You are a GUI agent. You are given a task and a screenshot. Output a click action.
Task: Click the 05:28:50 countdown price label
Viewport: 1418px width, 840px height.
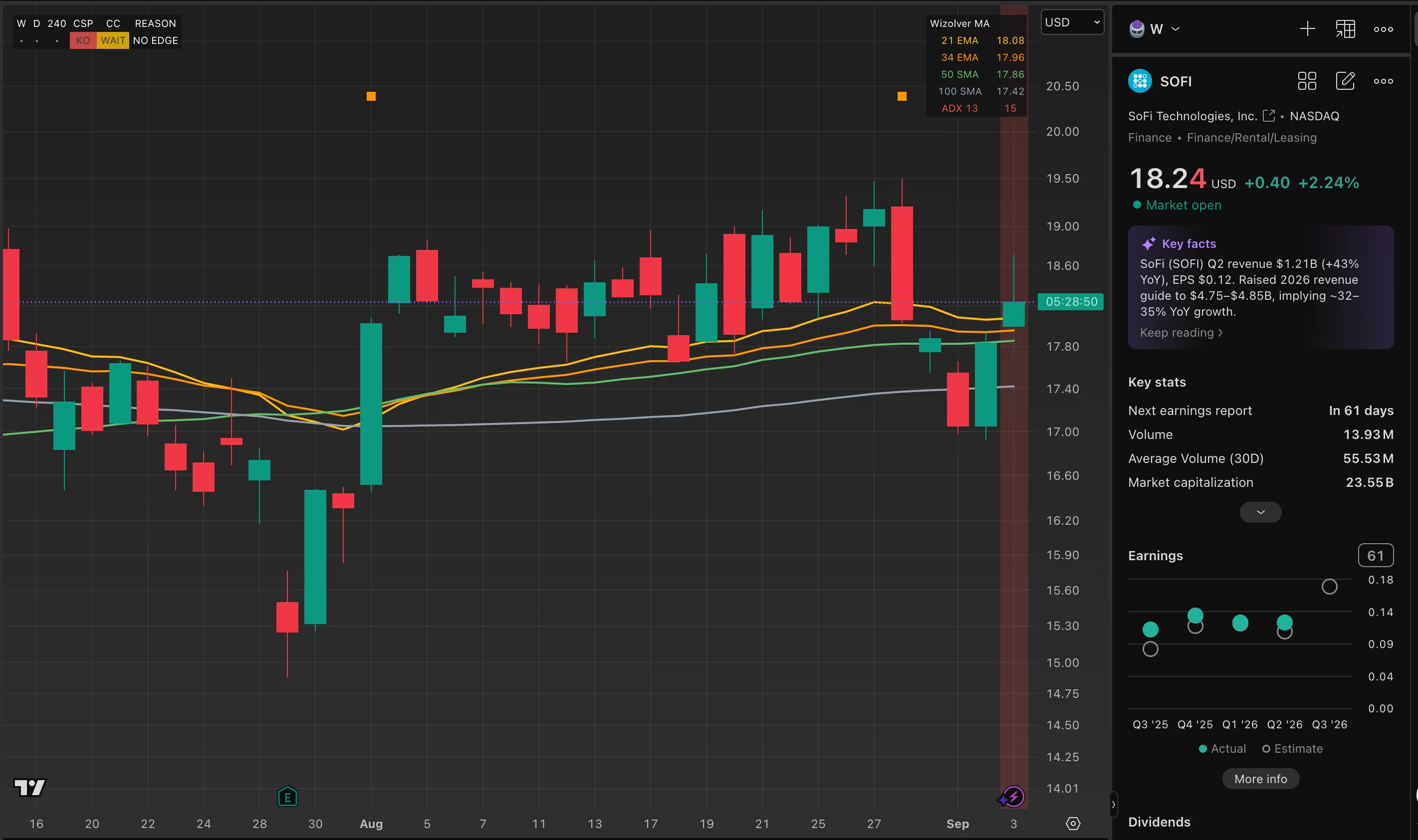click(1070, 302)
